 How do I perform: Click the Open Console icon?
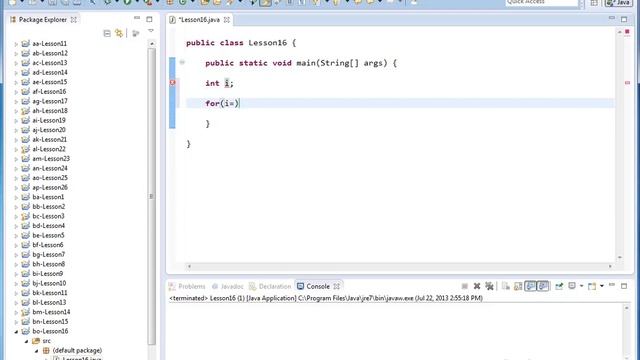(591, 286)
